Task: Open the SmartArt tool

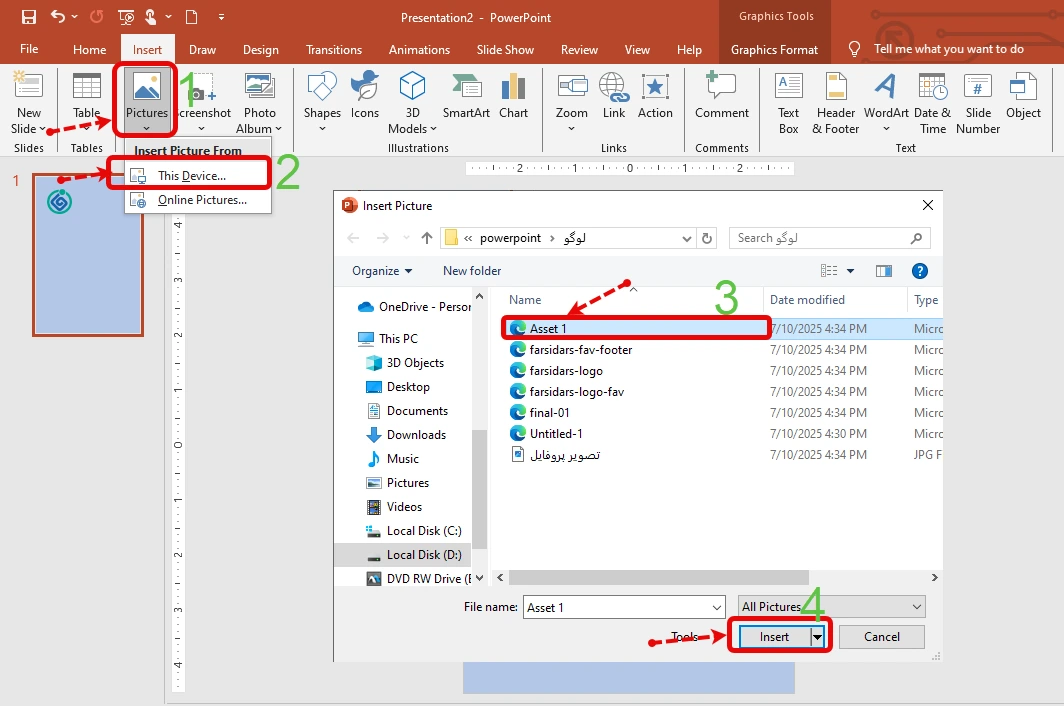Action: pyautogui.click(x=466, y=96)
